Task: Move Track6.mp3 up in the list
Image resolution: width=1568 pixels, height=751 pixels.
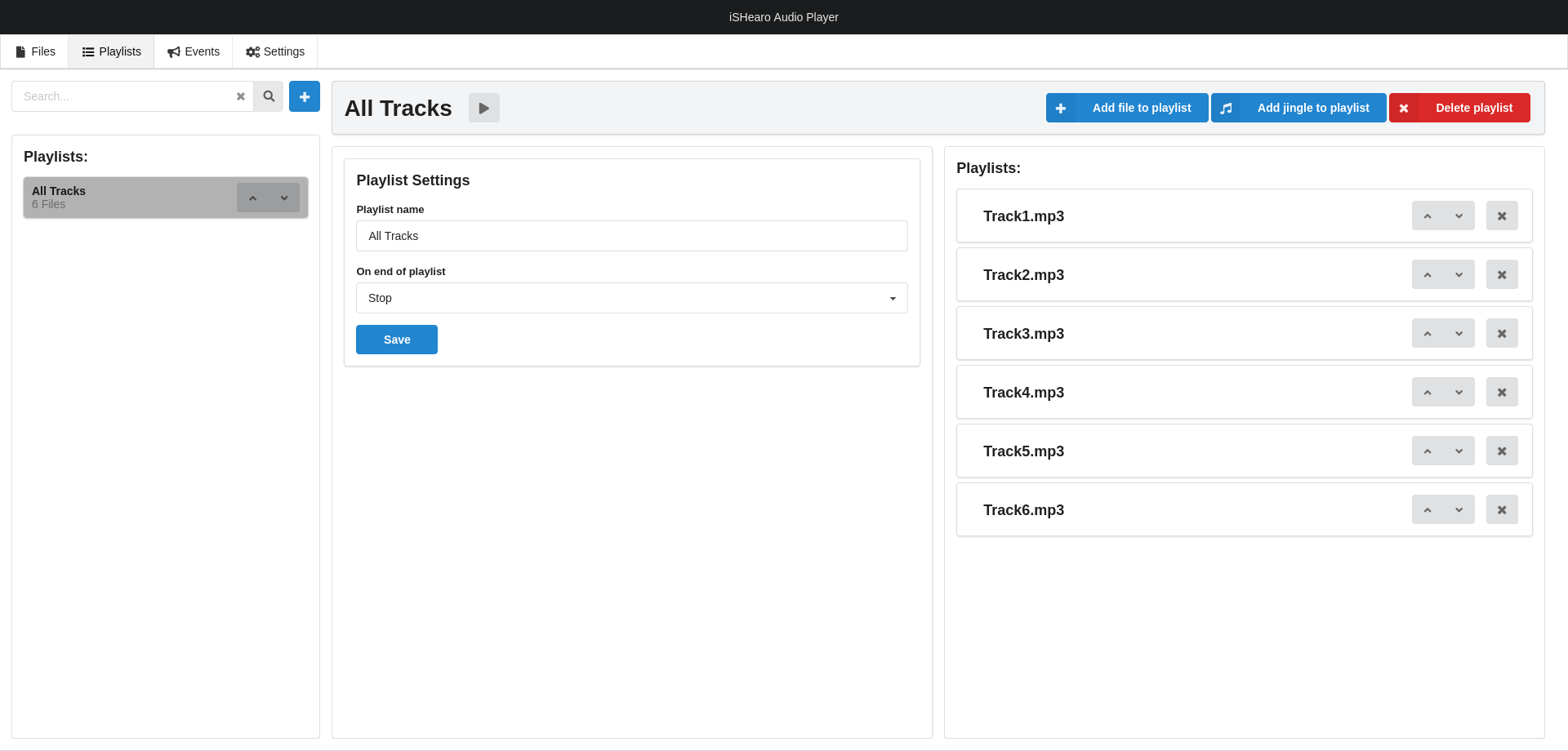Action: click(1428, 510)
